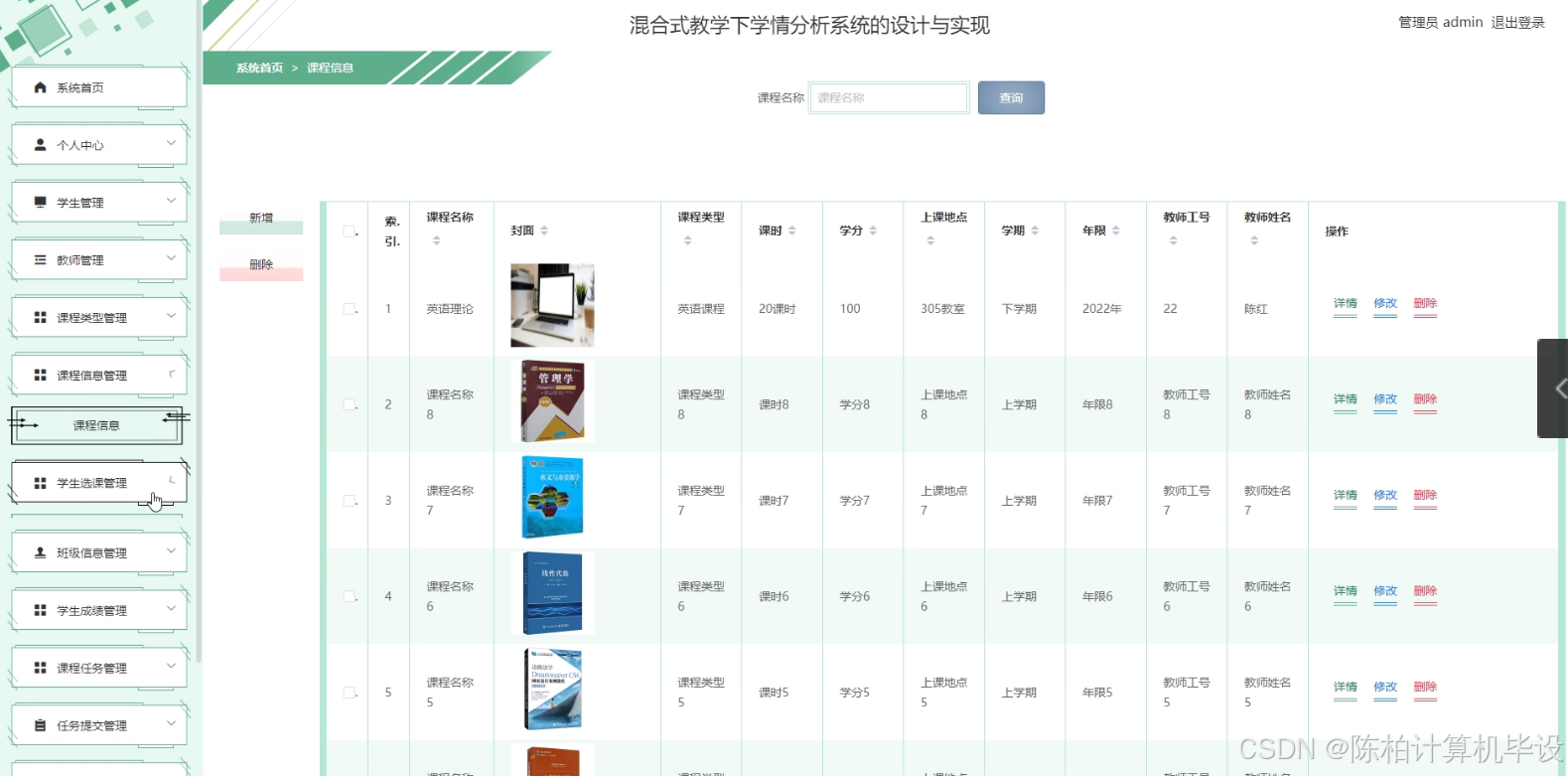Sort by 年限 column arrows

1116,231
